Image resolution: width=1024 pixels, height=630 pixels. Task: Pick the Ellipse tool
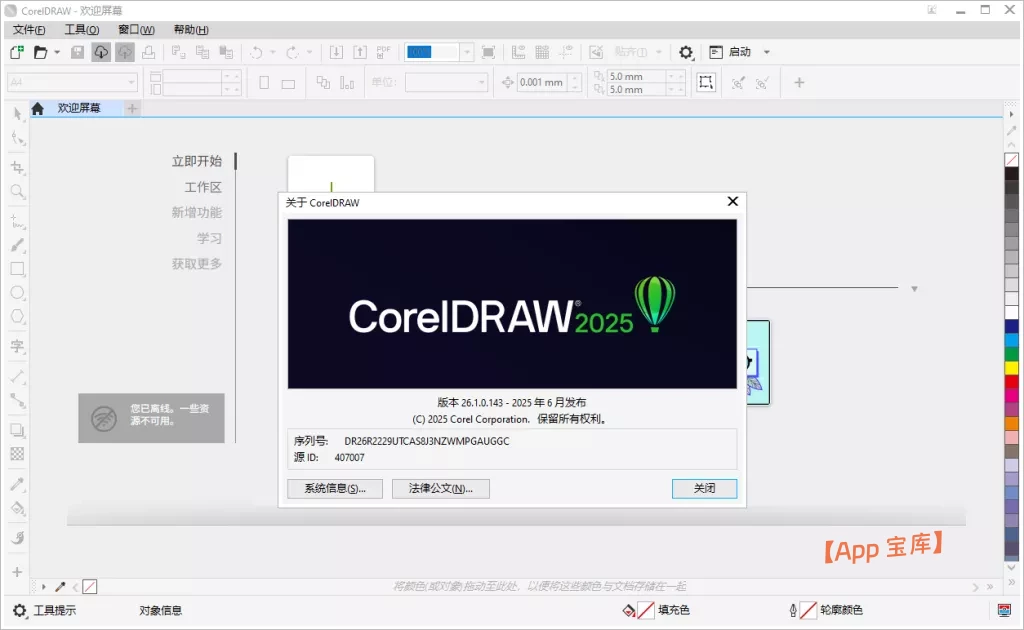pos(17,293)
